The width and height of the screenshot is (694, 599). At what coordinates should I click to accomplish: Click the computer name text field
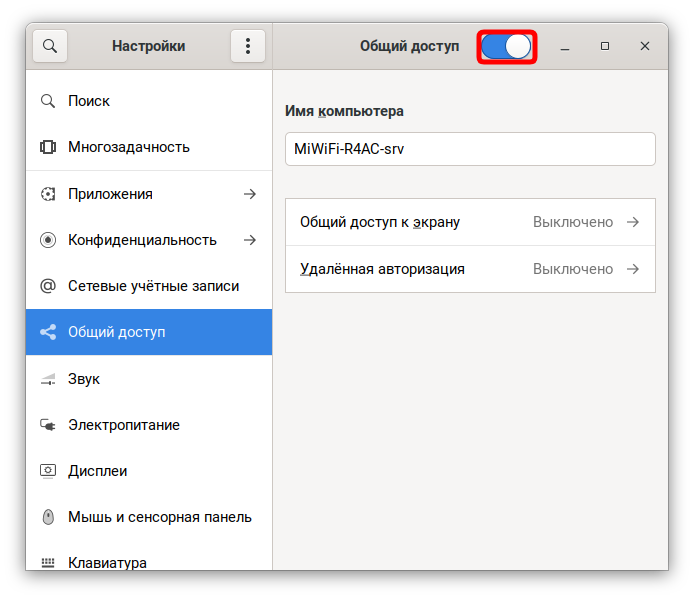point(470,149)
